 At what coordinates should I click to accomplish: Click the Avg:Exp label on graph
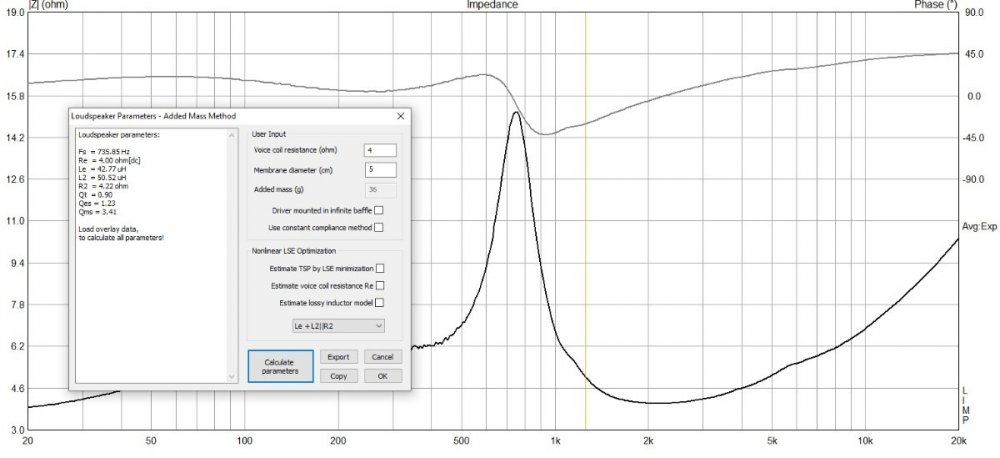(980, 227)
